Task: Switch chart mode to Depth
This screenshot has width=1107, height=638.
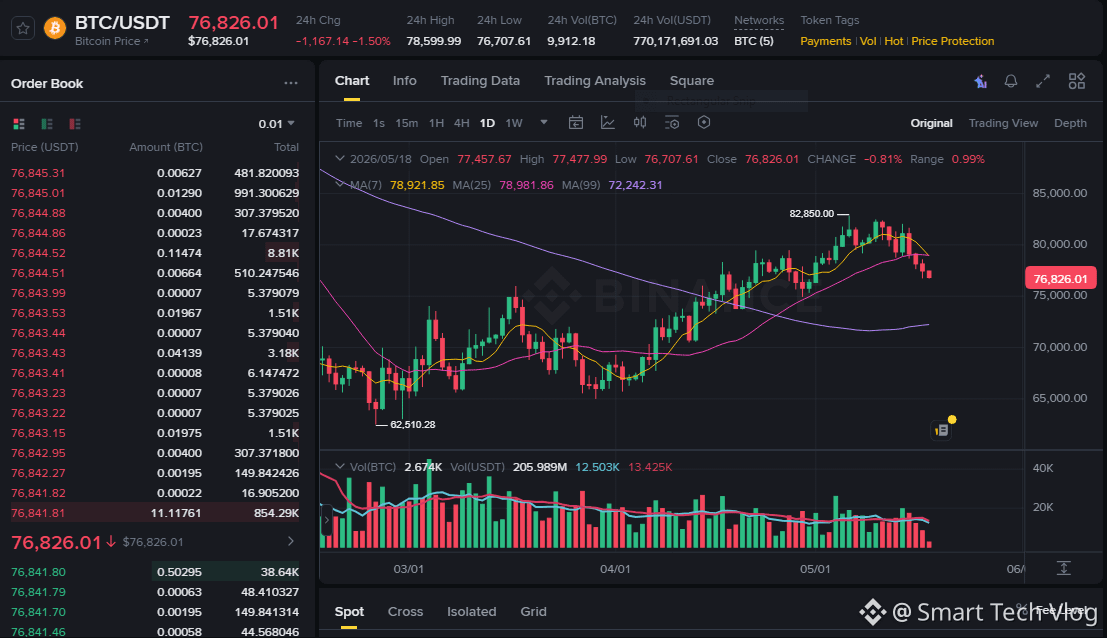Action: 1070,123
